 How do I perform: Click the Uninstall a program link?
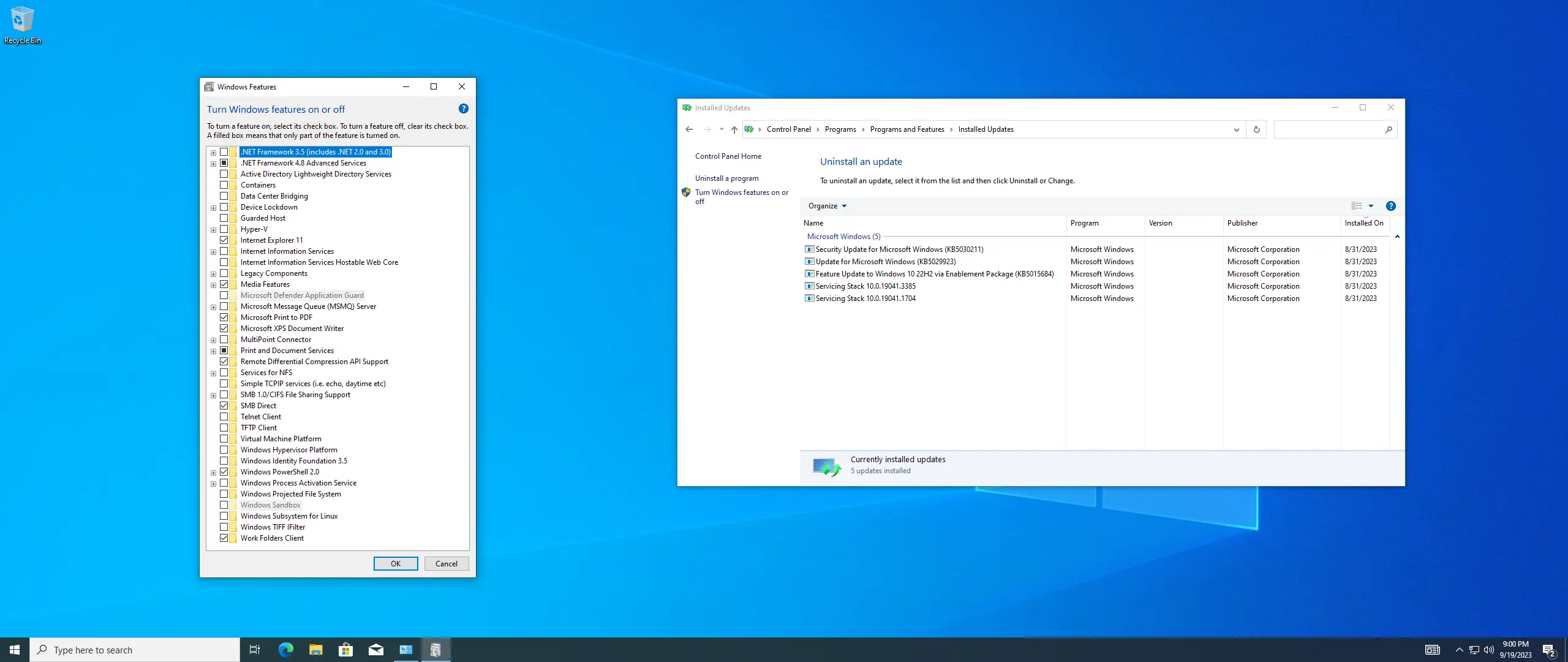pyautogui.click(x=726, y=178)
